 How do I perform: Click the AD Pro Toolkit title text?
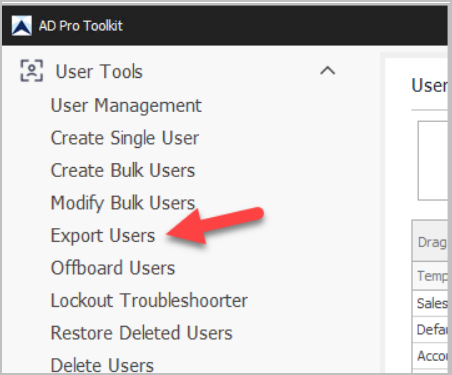pos(81,26)
